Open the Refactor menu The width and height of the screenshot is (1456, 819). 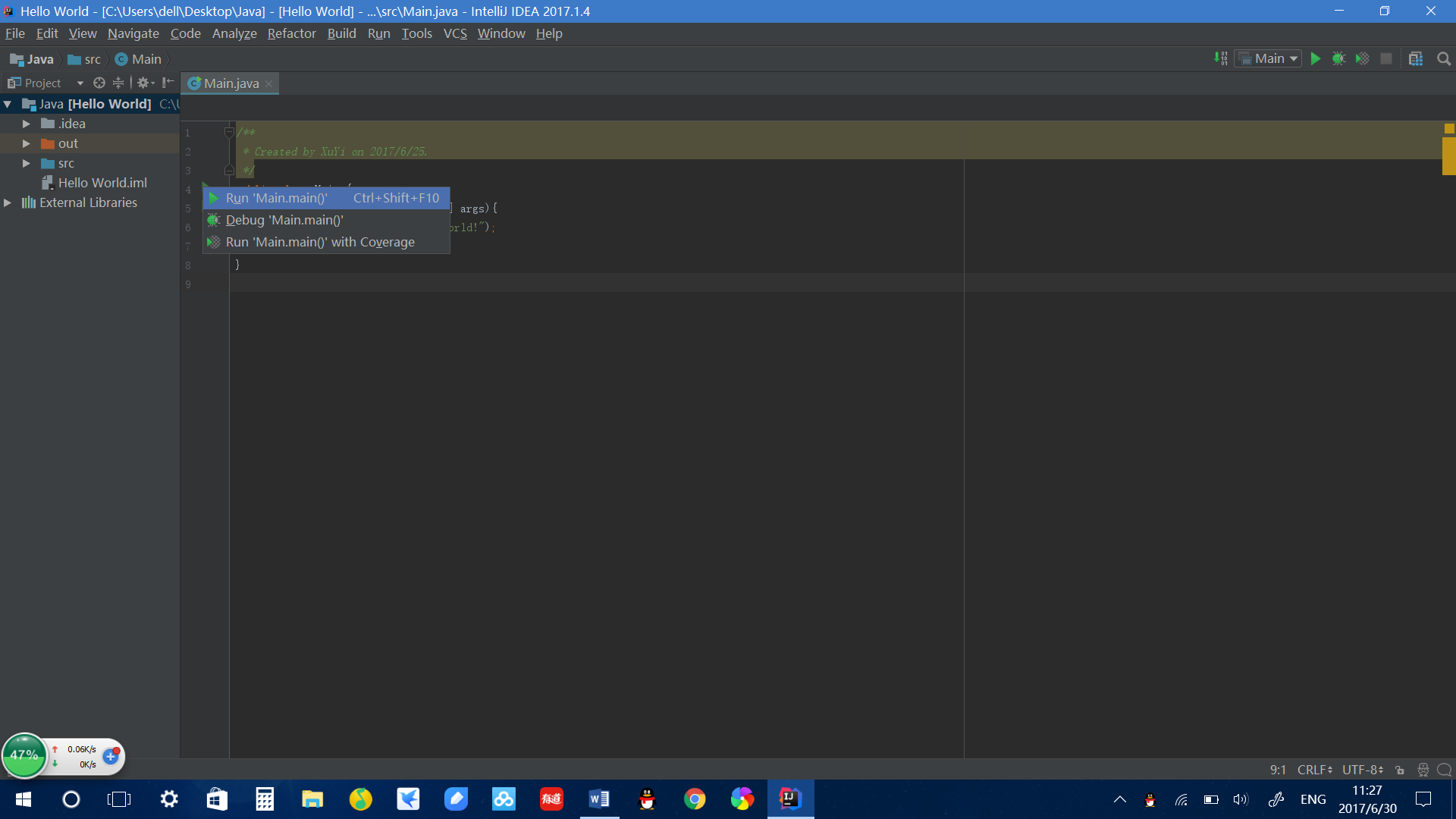[x=291, y=33]
